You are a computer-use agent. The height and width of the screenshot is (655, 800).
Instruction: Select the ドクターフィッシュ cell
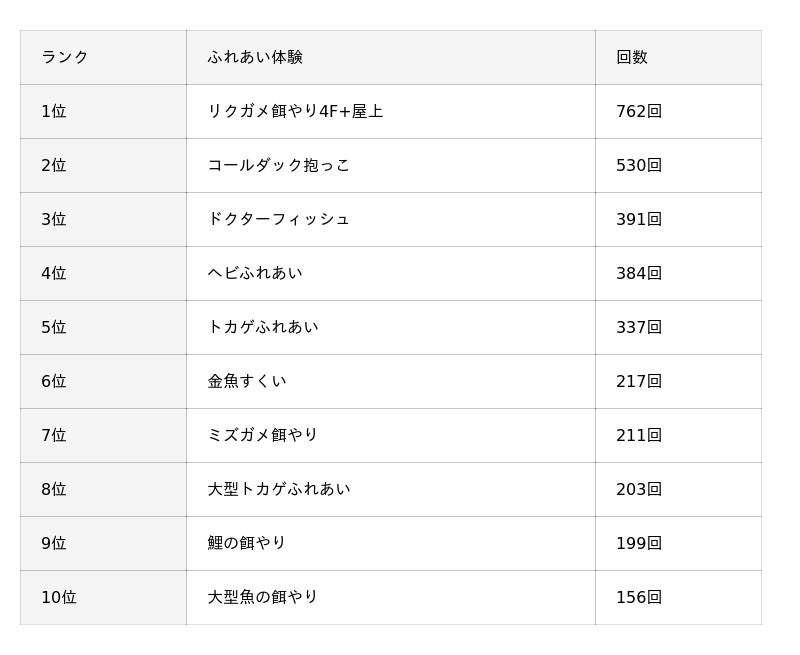click(279, 219)
